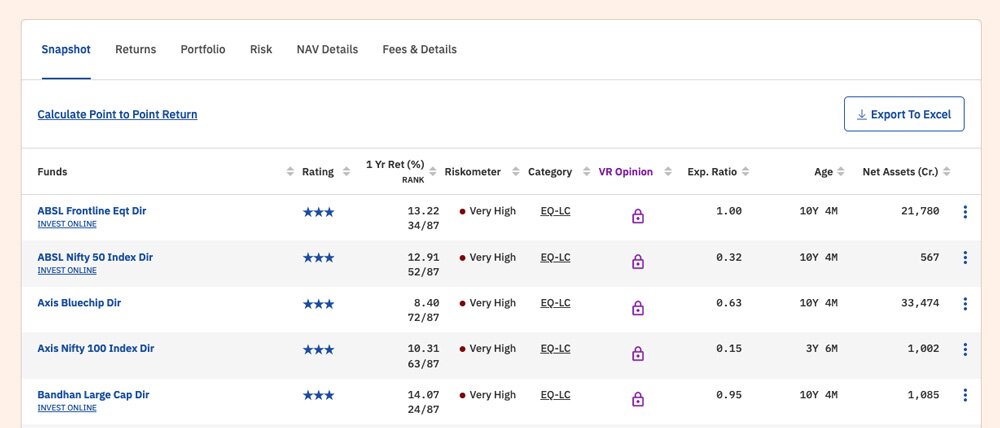Open kebab menu for Bandhan Large Cap Dir
The height and width of the screenshot is (428, 1000).
click(965, 395)
